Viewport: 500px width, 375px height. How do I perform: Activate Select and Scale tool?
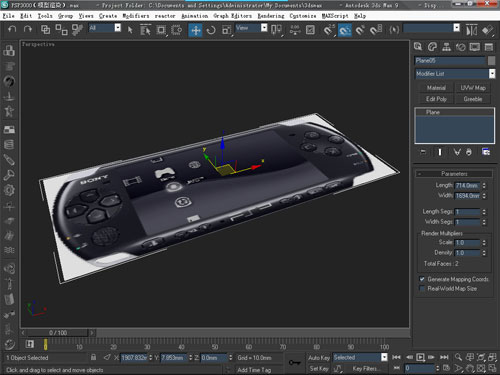click(226, 30)
